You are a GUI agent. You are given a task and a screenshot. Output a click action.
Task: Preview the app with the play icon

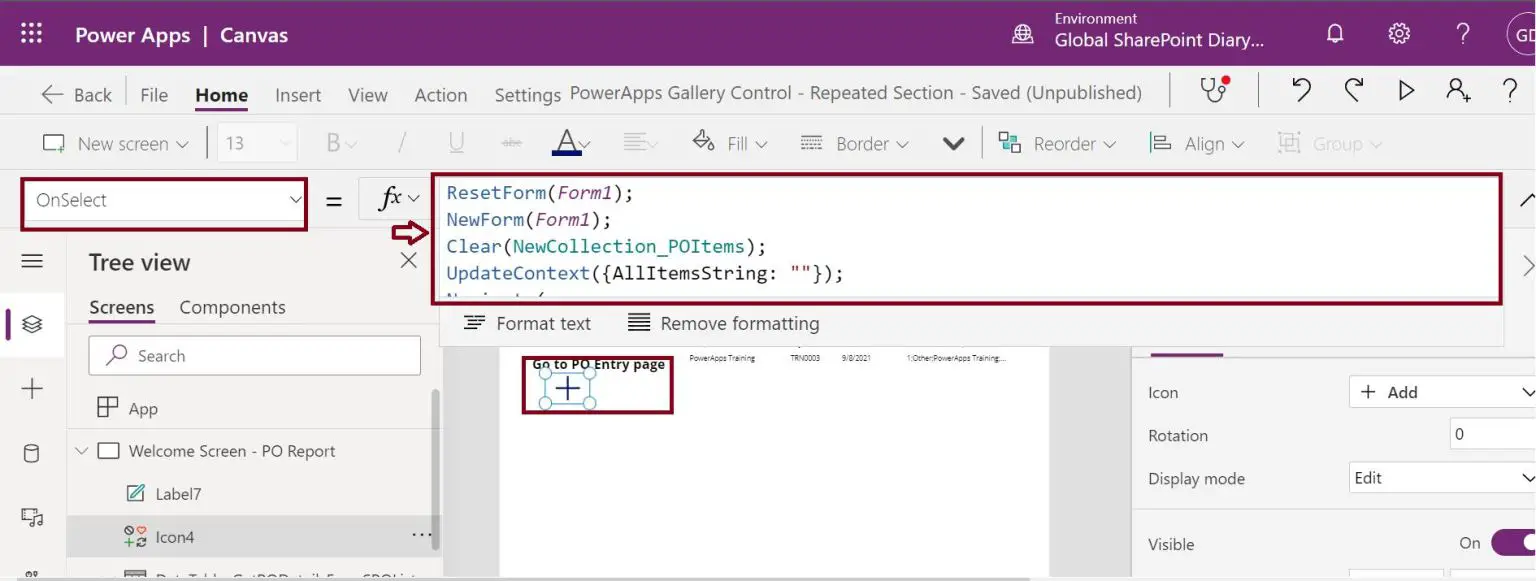[x=1406, y=90]
